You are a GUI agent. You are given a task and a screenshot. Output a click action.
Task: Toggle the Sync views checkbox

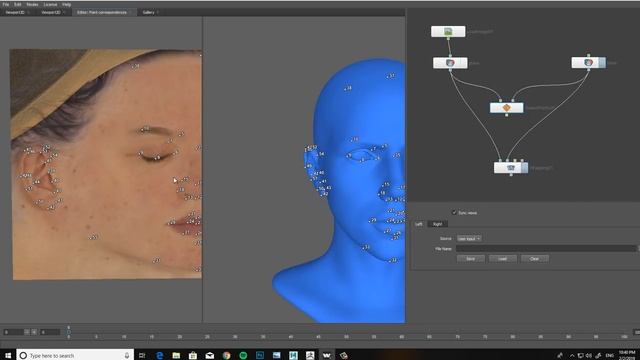[454, 213]
